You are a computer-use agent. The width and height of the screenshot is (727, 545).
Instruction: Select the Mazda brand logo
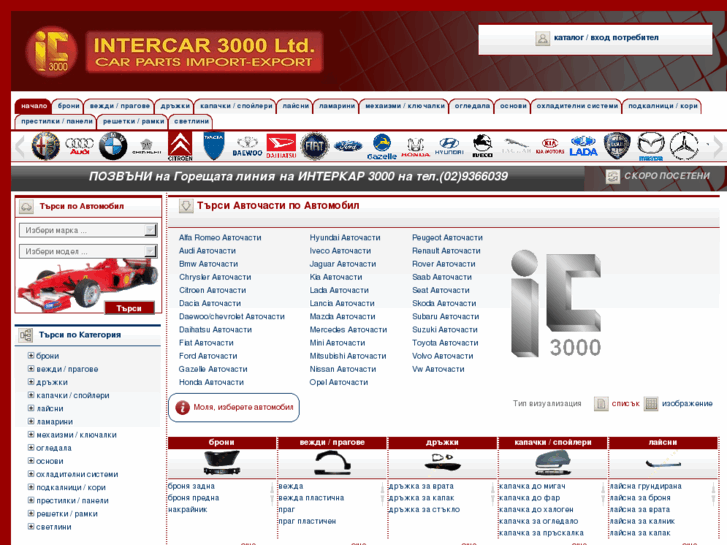click(x=651, y=147)
